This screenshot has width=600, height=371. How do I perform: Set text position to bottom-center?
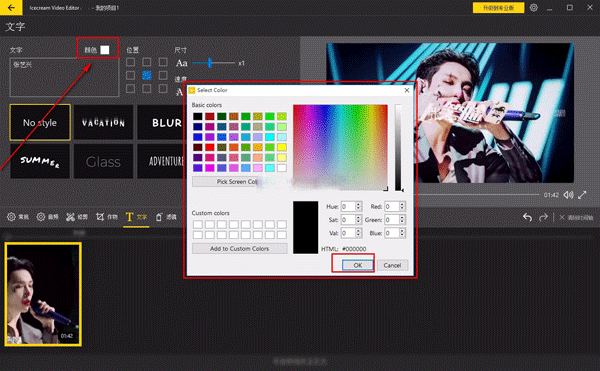(x=147, y=89)
